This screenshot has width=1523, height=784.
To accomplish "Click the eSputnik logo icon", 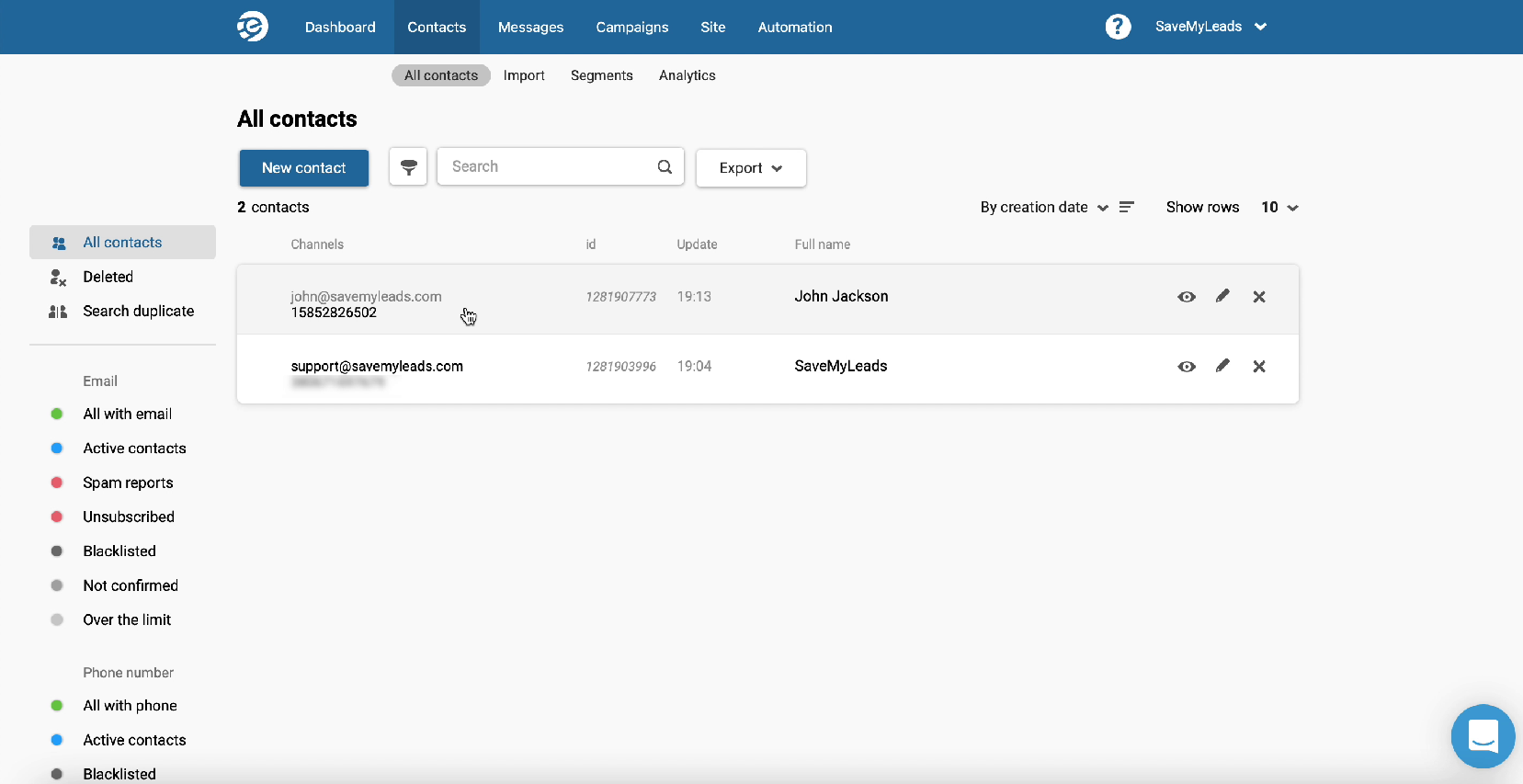I will [x=253, y=27].
